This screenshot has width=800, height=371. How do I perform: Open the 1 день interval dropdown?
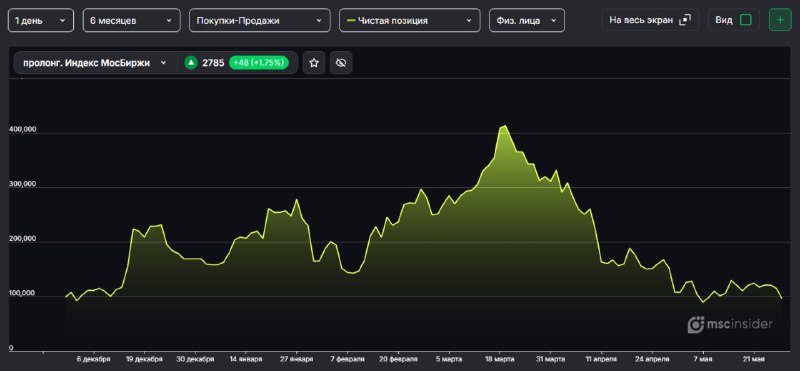[x=40, y=20]
